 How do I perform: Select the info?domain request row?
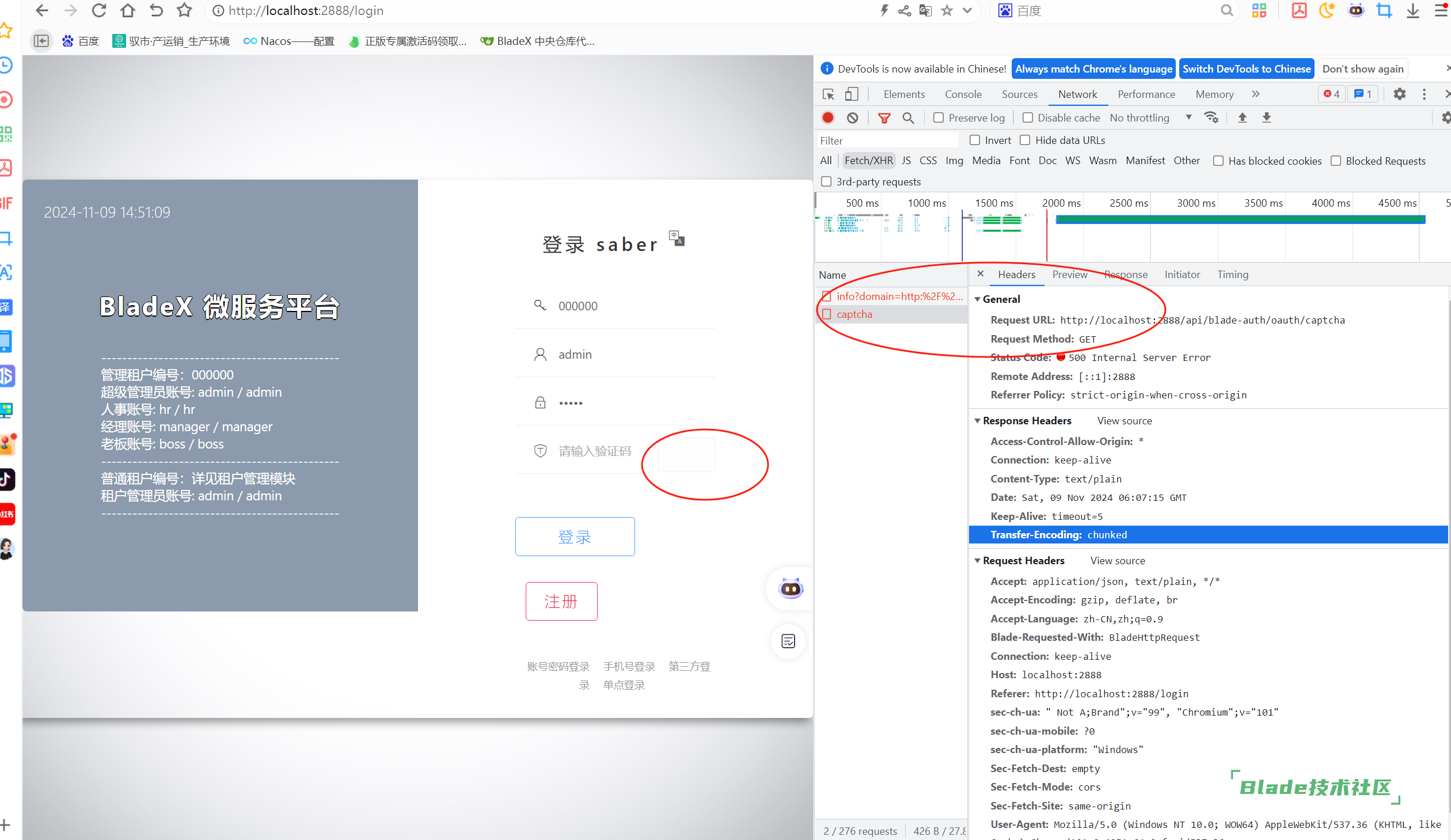point(891,297)
